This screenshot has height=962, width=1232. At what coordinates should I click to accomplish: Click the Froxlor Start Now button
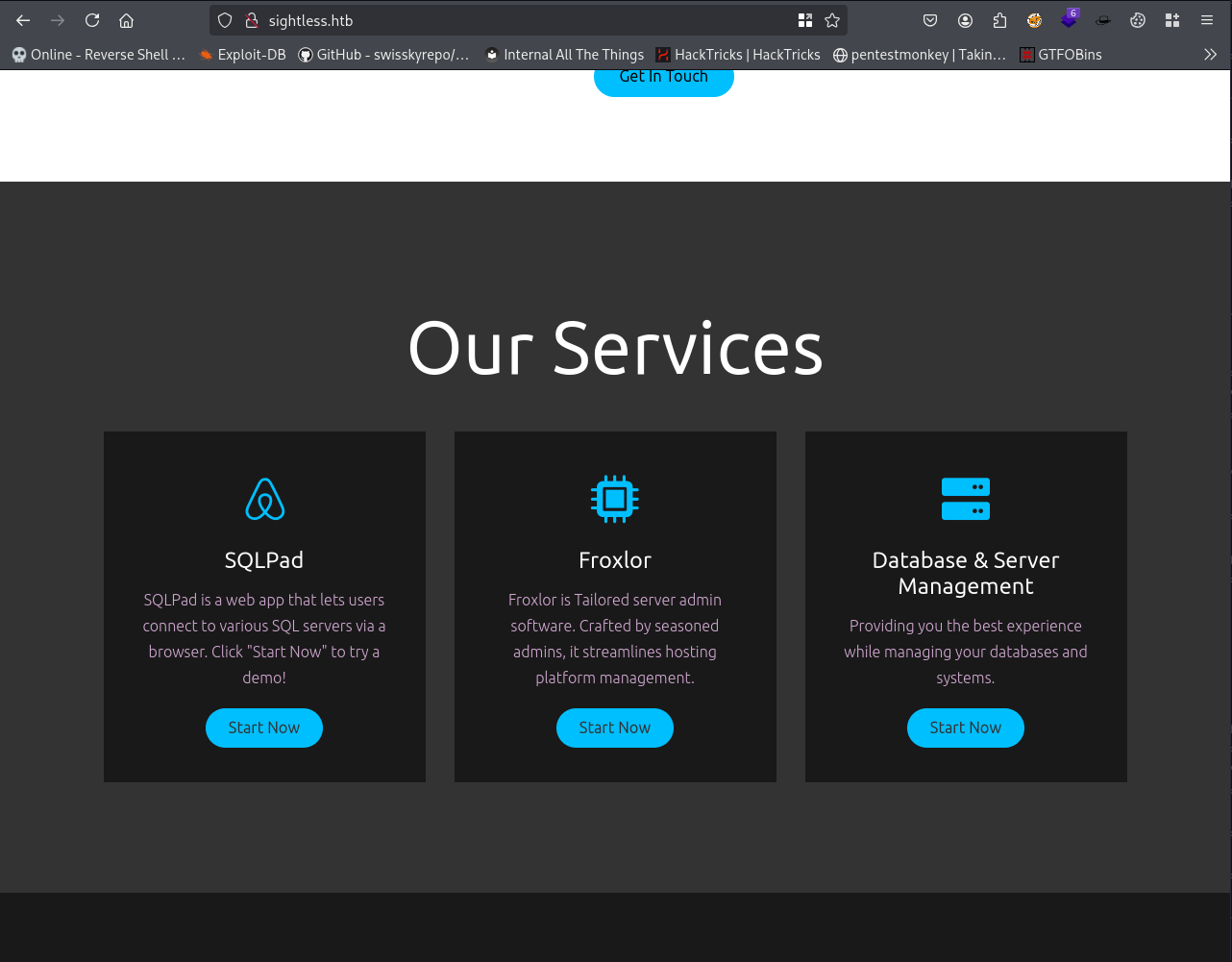[615, 728]
